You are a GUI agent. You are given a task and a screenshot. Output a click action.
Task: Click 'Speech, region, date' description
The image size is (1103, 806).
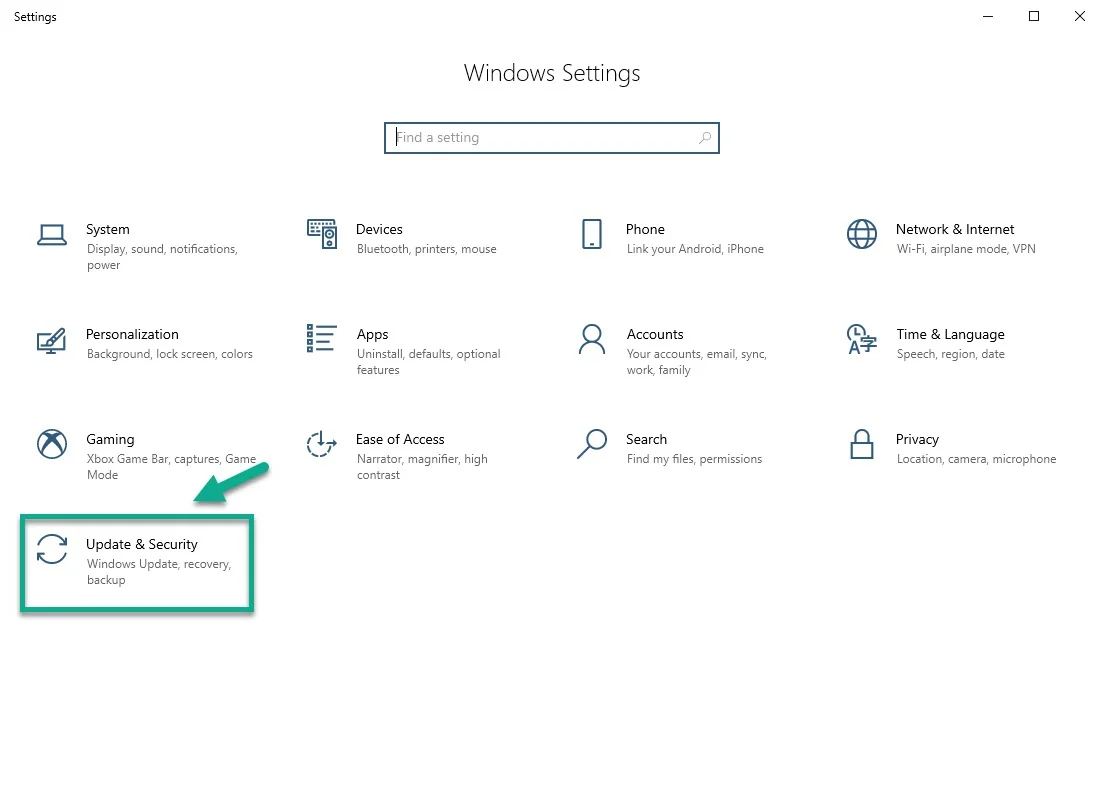click(950, 354)
